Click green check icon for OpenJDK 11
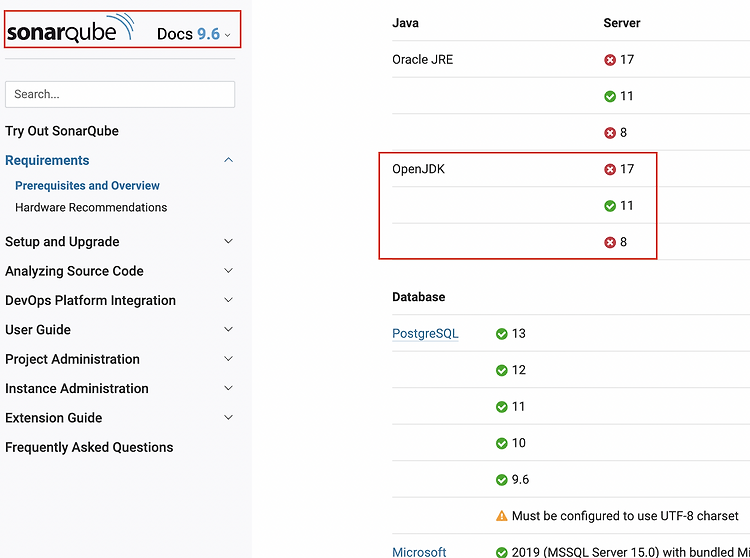Viewport: 750px width, 558px height. 610,206
